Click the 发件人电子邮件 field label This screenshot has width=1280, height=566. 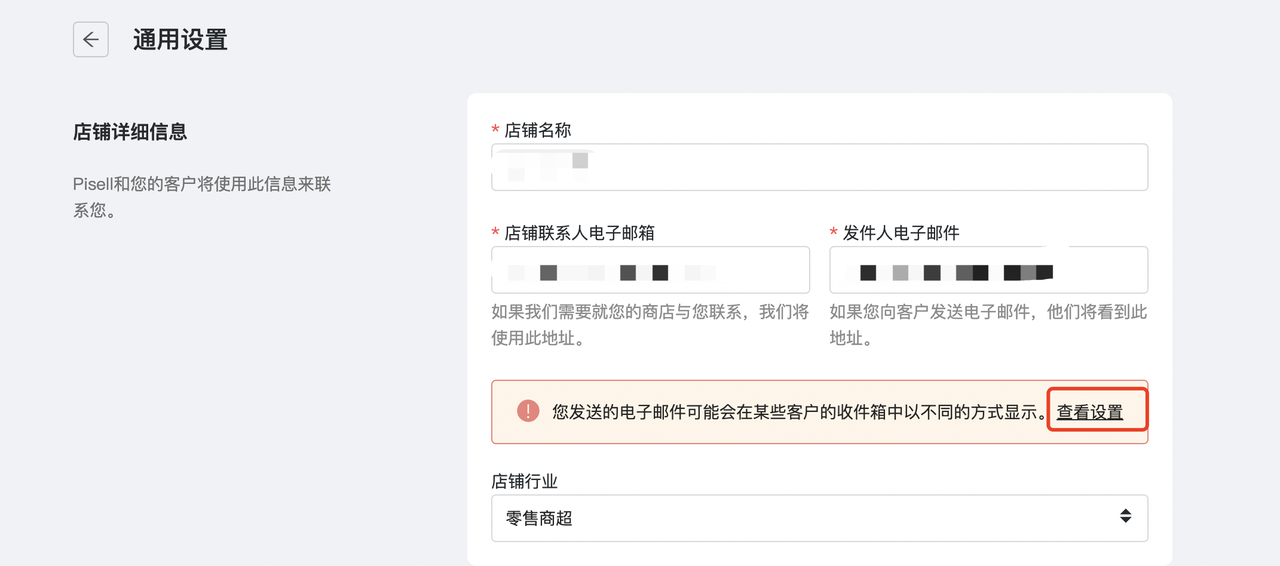pos(901,233)
